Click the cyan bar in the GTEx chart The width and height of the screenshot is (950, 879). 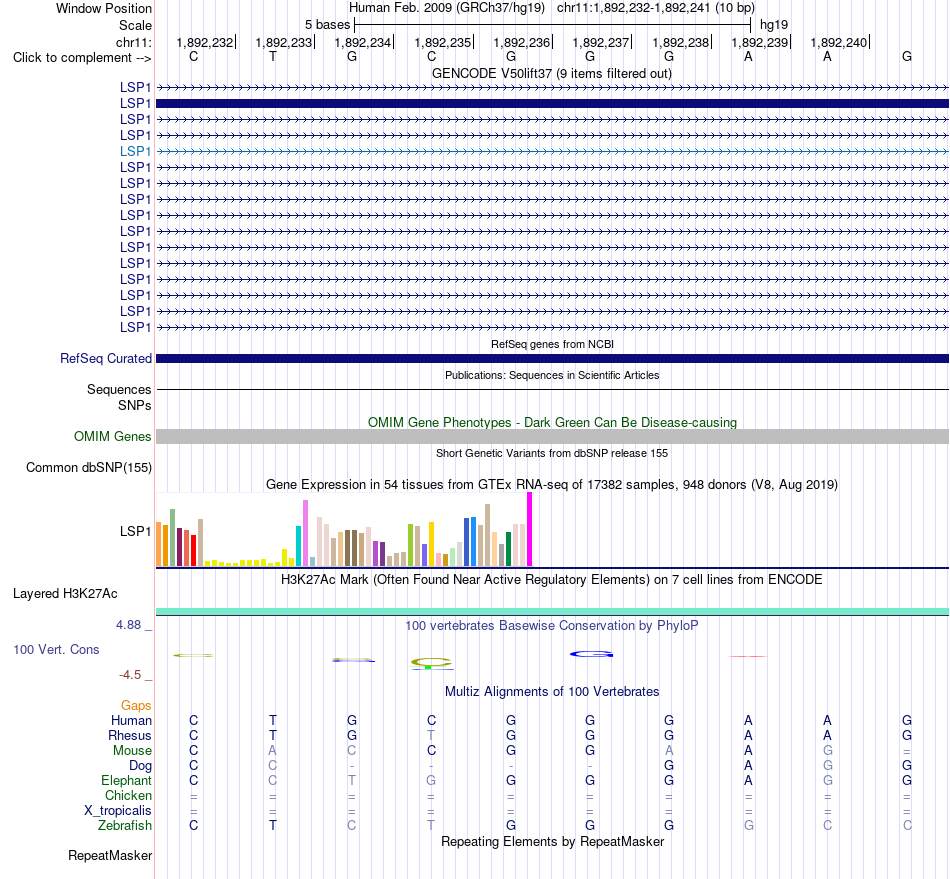point(299,546)
